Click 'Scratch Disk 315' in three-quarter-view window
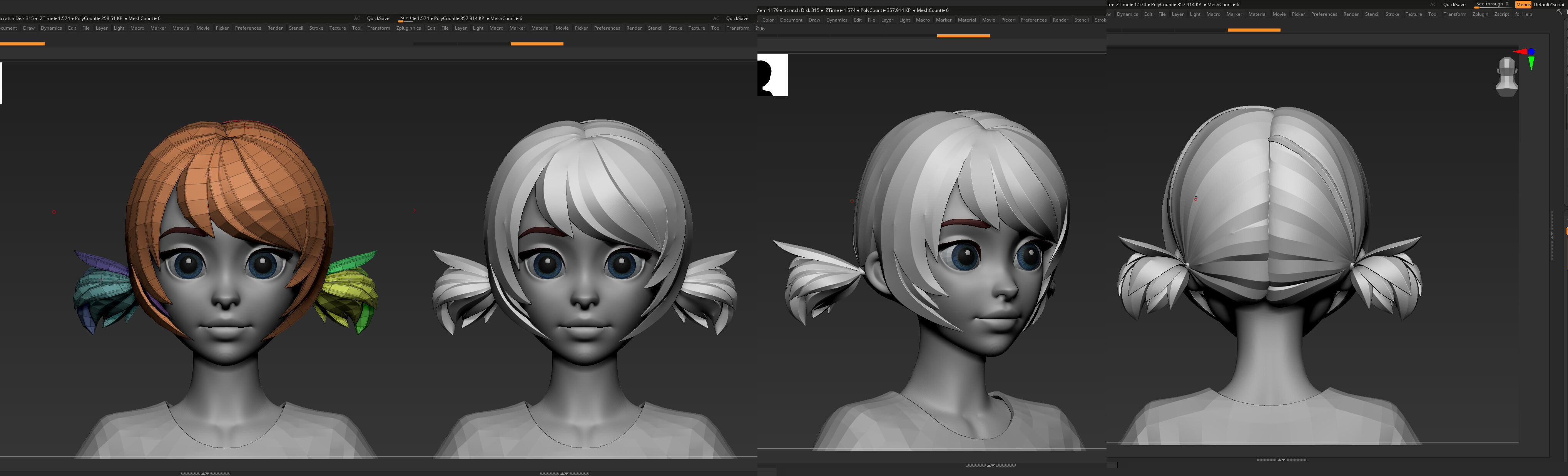 click(x=801, y=10)
